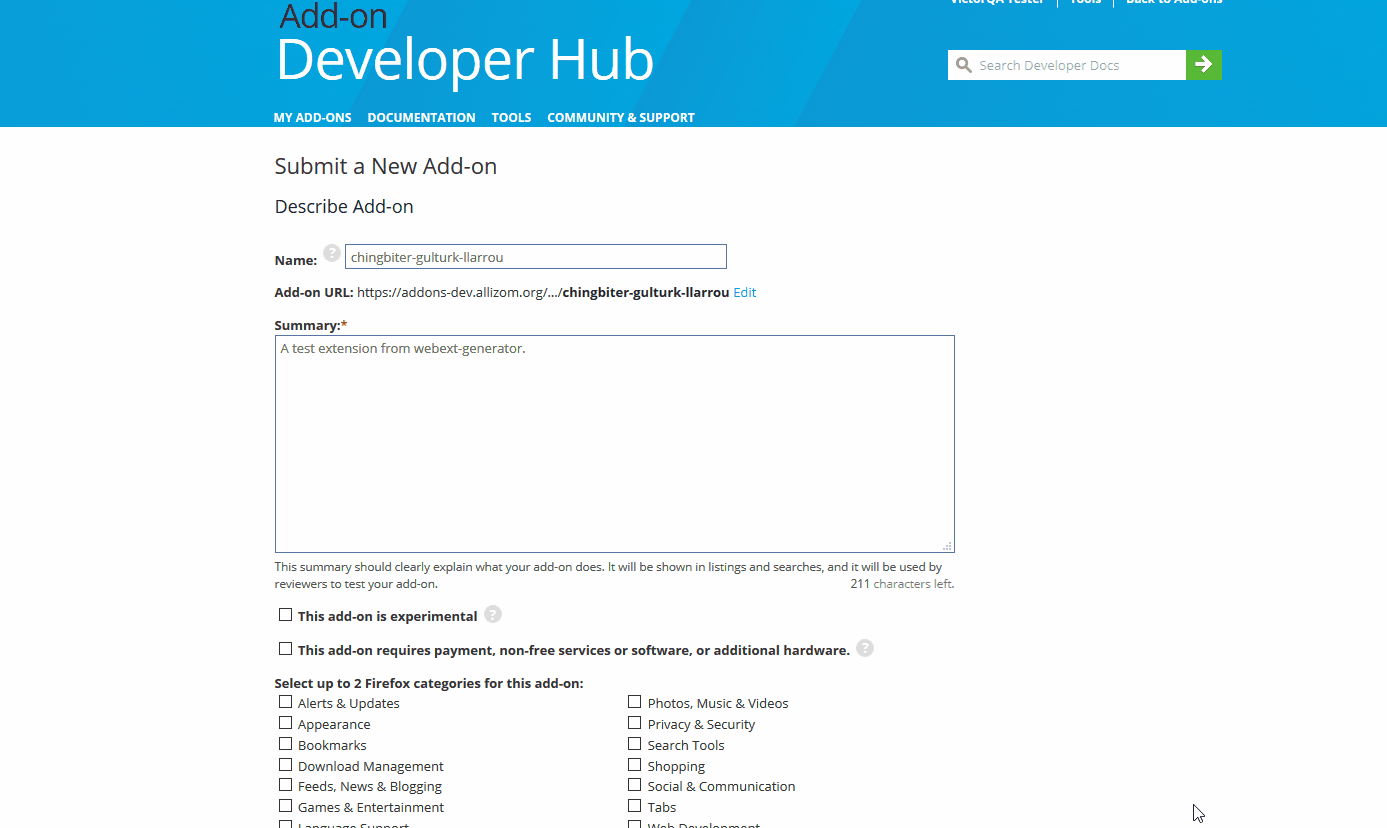This screenshot has width=1387, height=828.
Task: Open the COMMUNITY & SUPPORT section
Action: 620,117
